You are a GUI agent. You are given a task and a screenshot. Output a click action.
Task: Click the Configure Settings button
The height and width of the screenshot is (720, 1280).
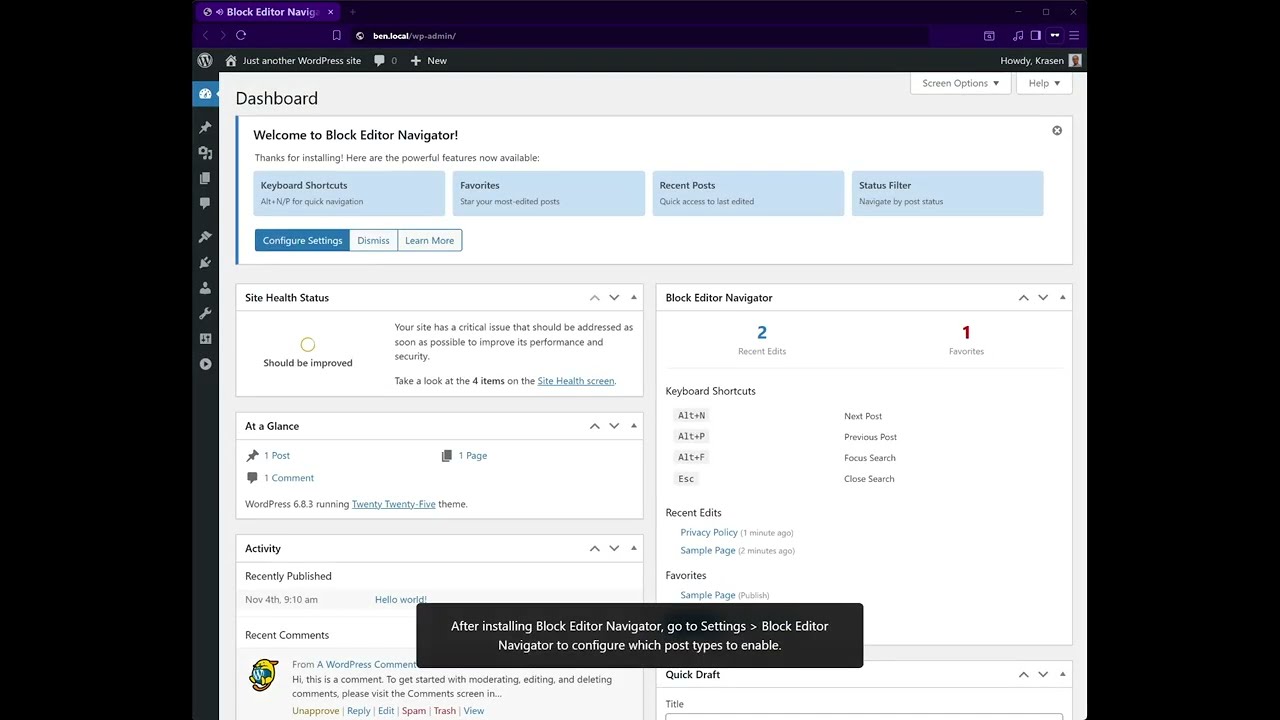coord(302,240)
